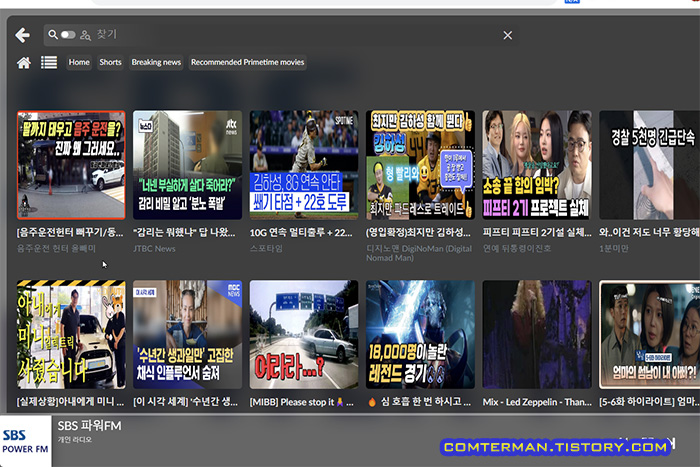The image size is (700, 467).
Task: Click channel name 'DigiNoMan (Digital Nomad Man)'
Action: point(419,253)
